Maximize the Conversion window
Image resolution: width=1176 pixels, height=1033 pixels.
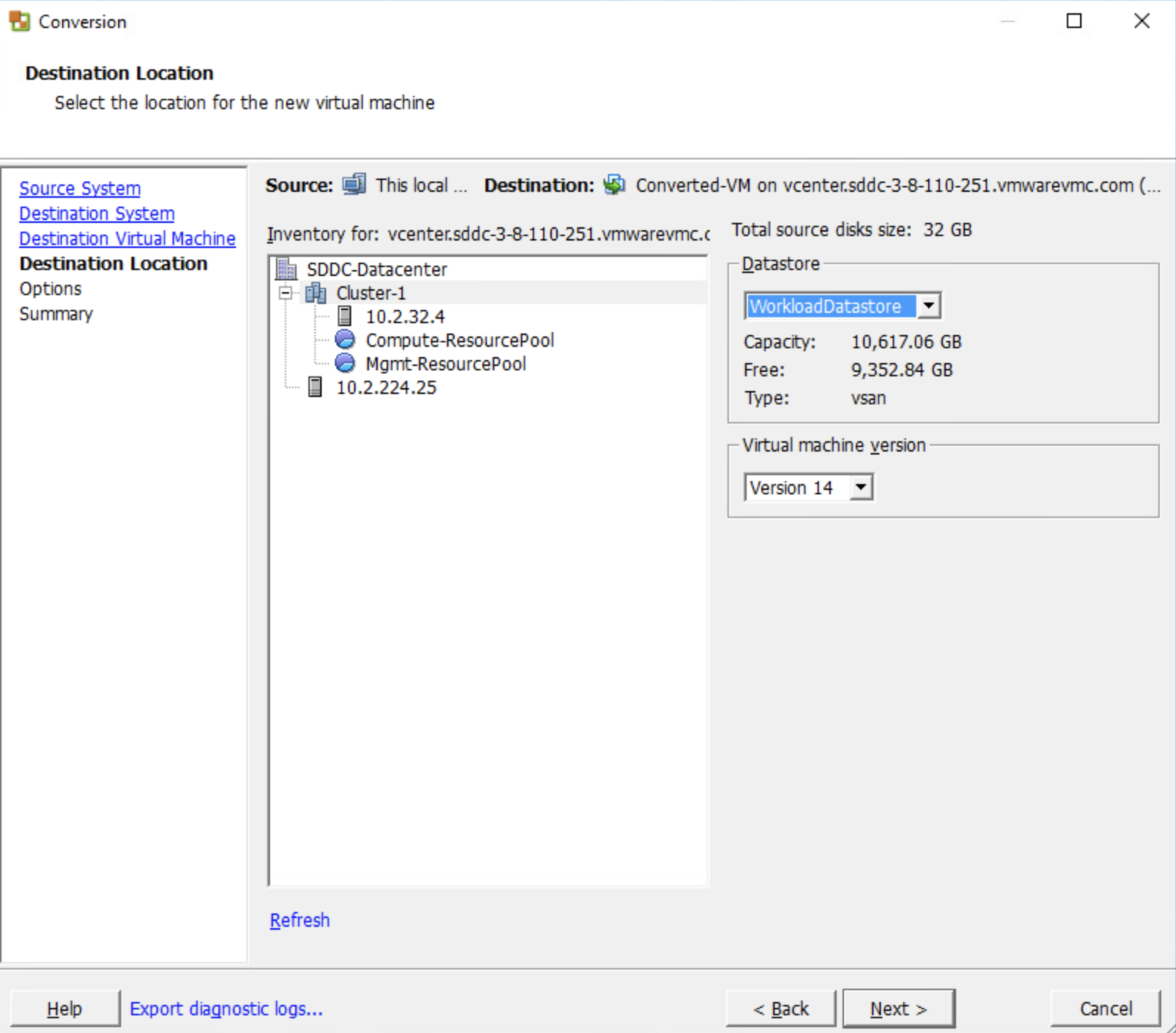coord(1074,21)
